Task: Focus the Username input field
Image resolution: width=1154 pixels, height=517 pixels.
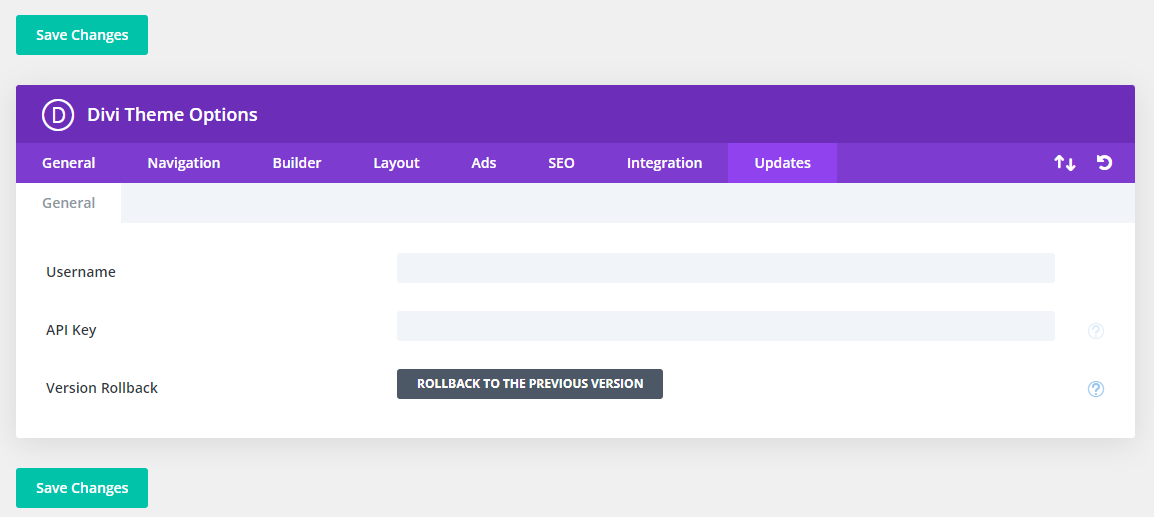Action: 726,268
